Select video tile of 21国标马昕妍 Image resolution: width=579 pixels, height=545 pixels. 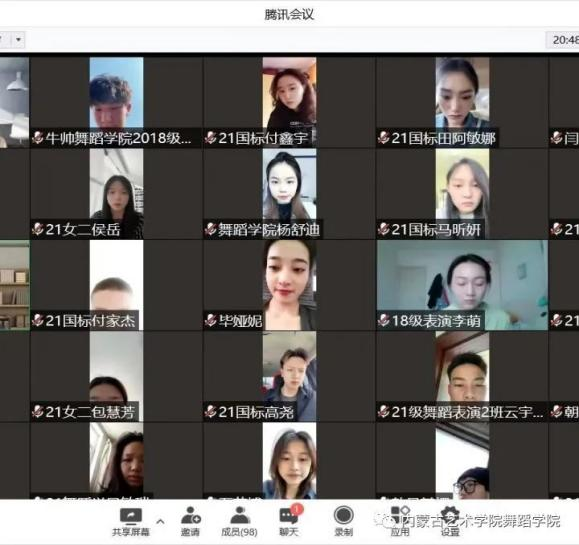462,194
